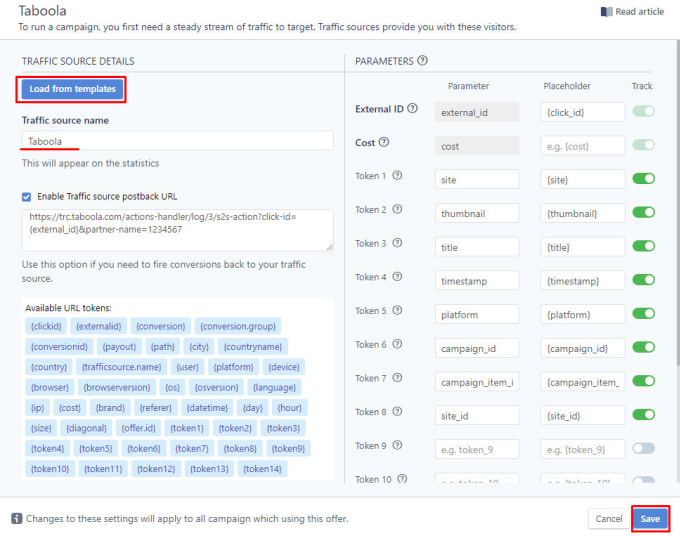Insert the {browserversion} URL token
Screen dimensions: 680x536
(117, 387)
